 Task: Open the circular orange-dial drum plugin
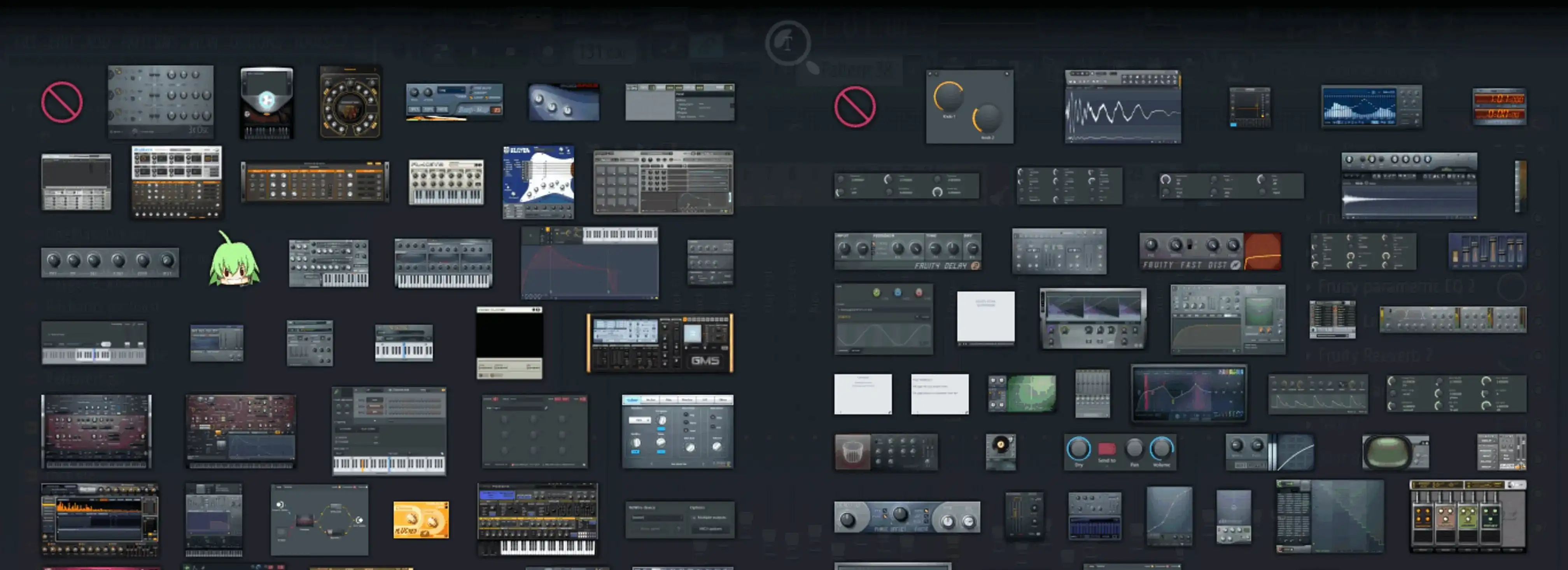(x=350, y=102)
